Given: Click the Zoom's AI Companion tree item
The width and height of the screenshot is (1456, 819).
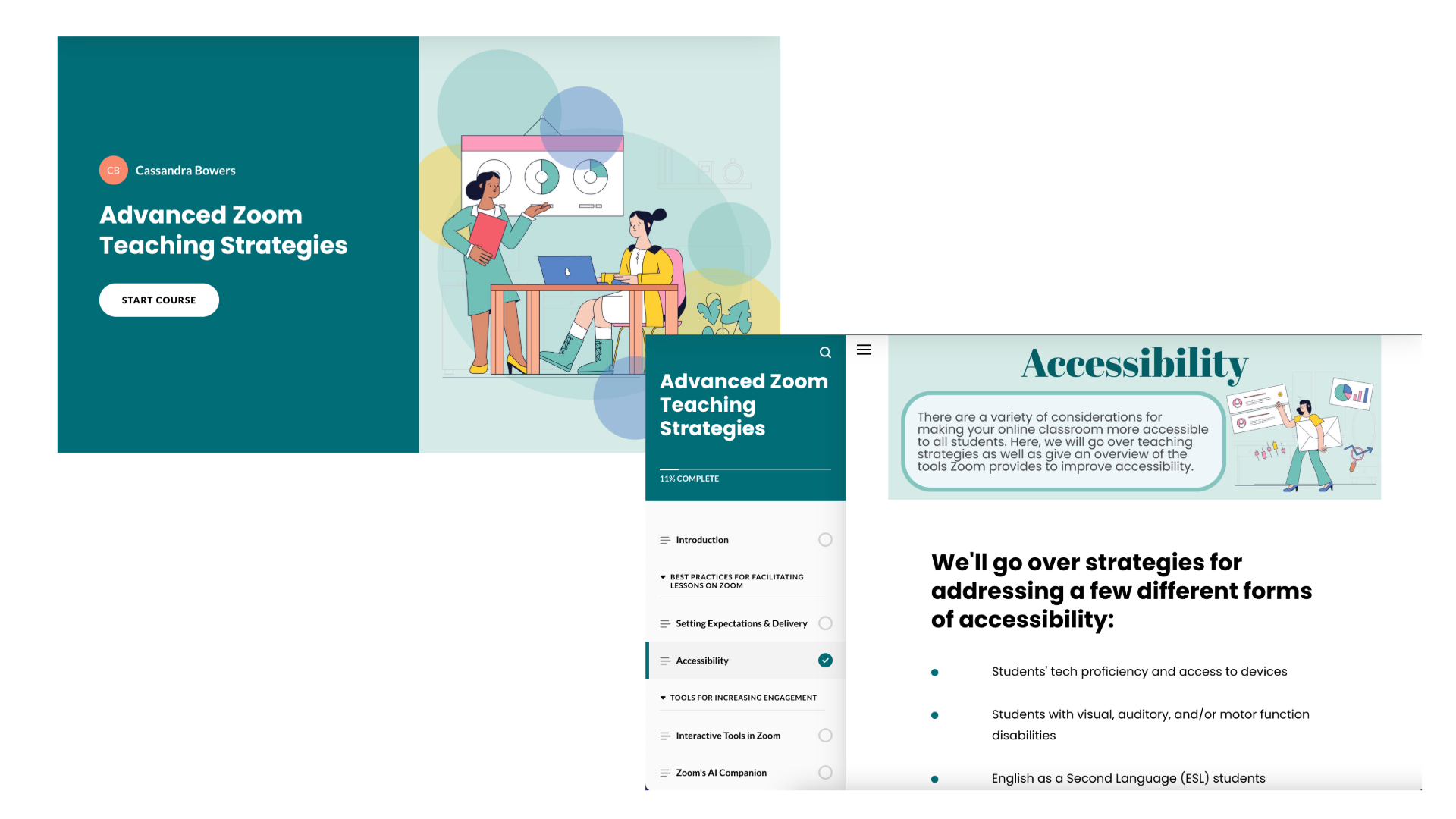Looking at the screenshot, I should (x=721, y=772).
